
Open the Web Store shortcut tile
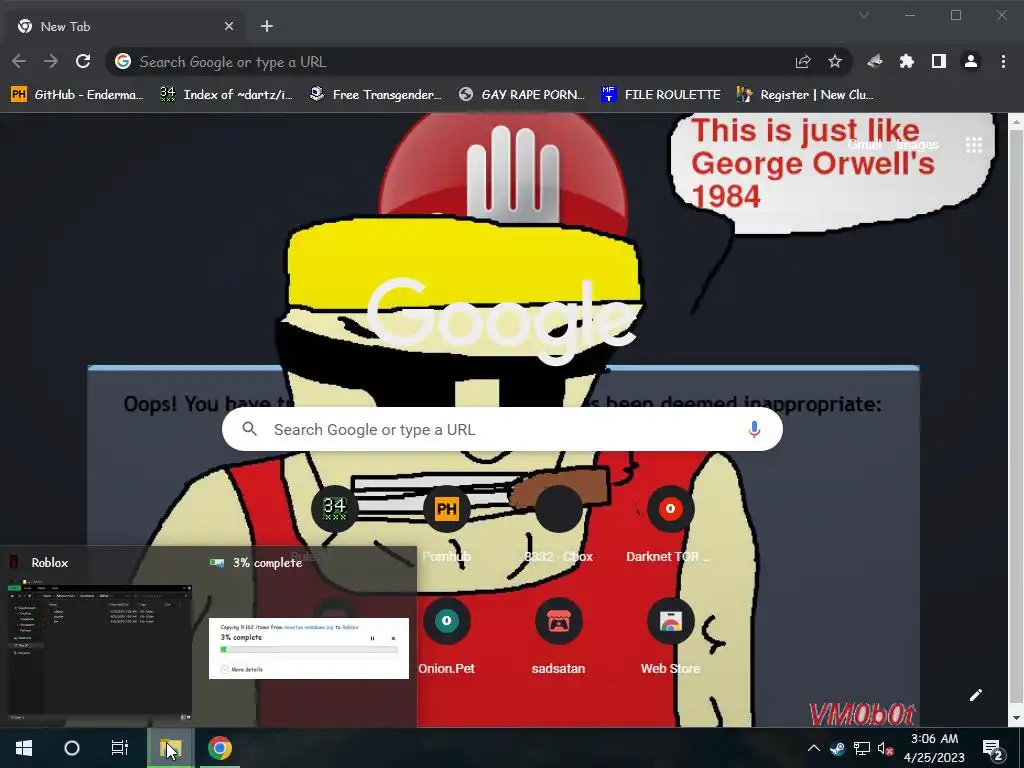[670, 620]
